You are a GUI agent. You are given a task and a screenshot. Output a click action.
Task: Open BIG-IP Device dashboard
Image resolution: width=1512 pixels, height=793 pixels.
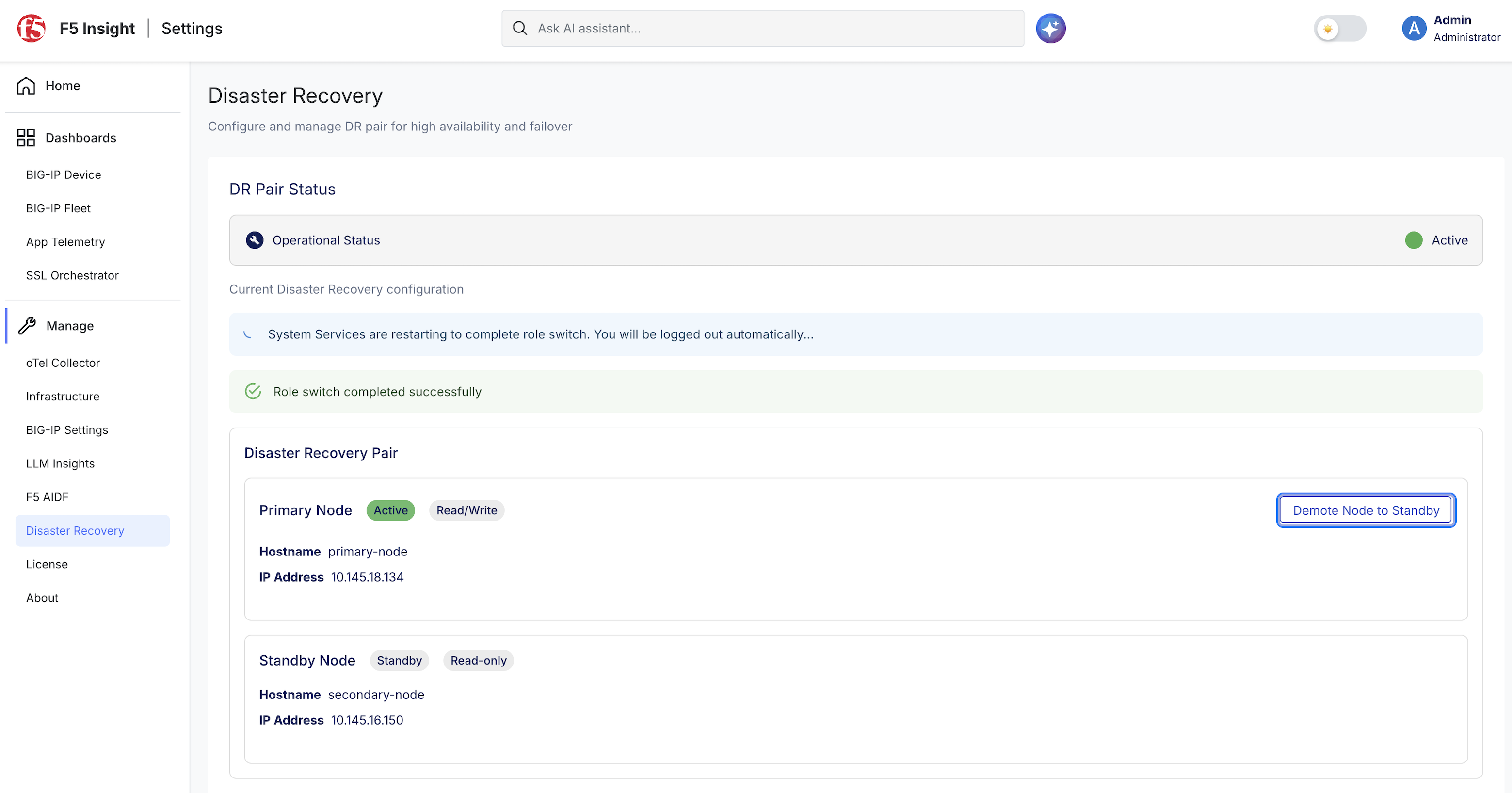pos(64,175)
